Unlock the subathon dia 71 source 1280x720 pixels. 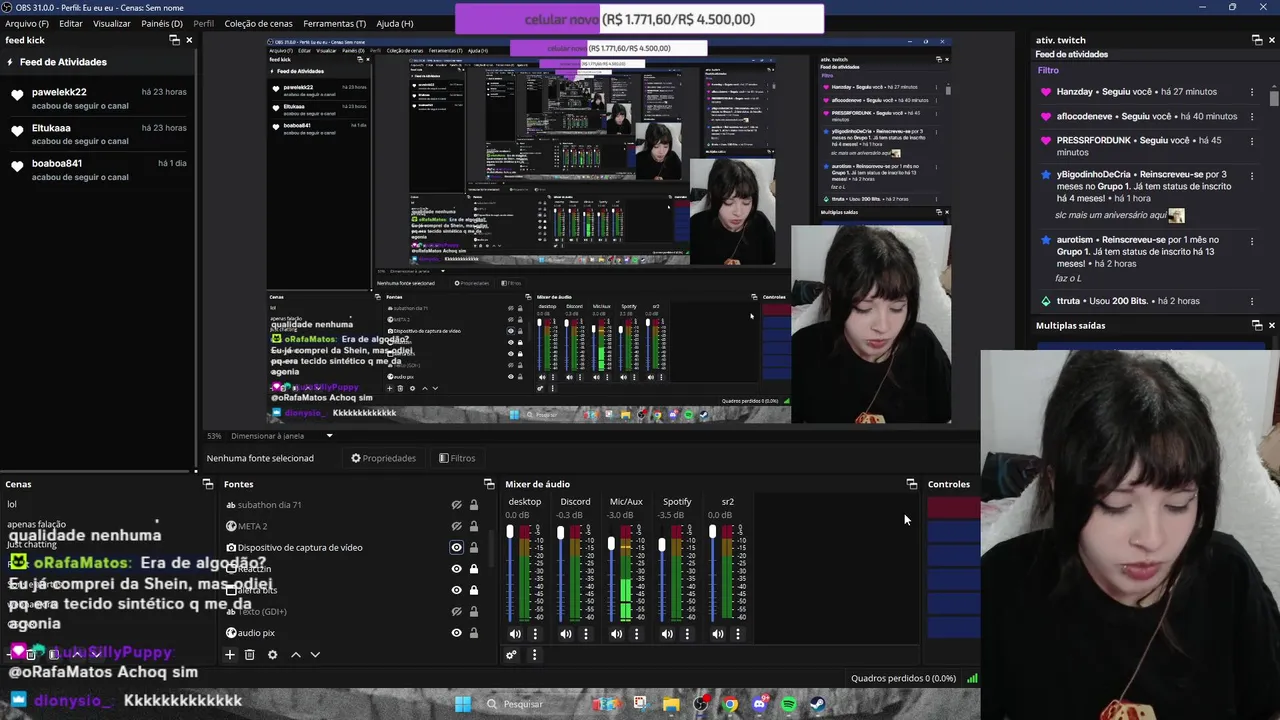pos(474,505)
